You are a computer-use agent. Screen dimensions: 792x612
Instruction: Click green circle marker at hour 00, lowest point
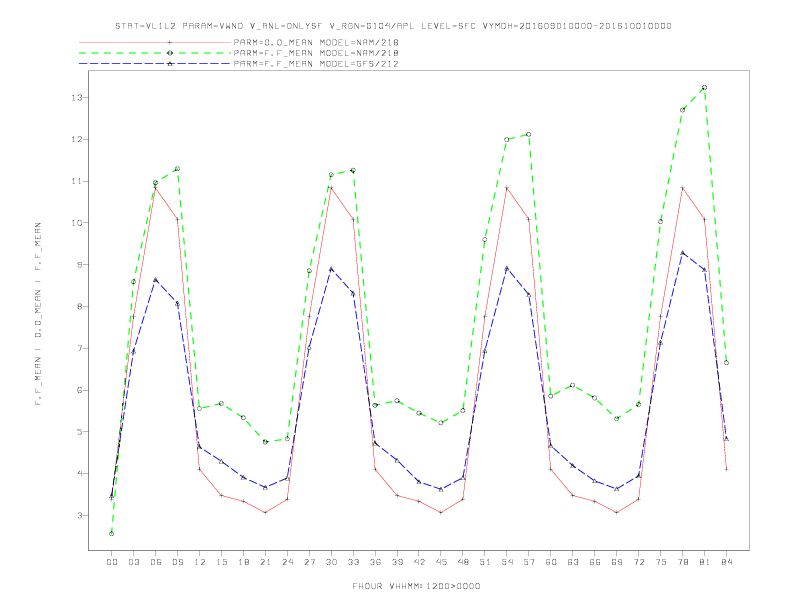(x=112, y=534)
